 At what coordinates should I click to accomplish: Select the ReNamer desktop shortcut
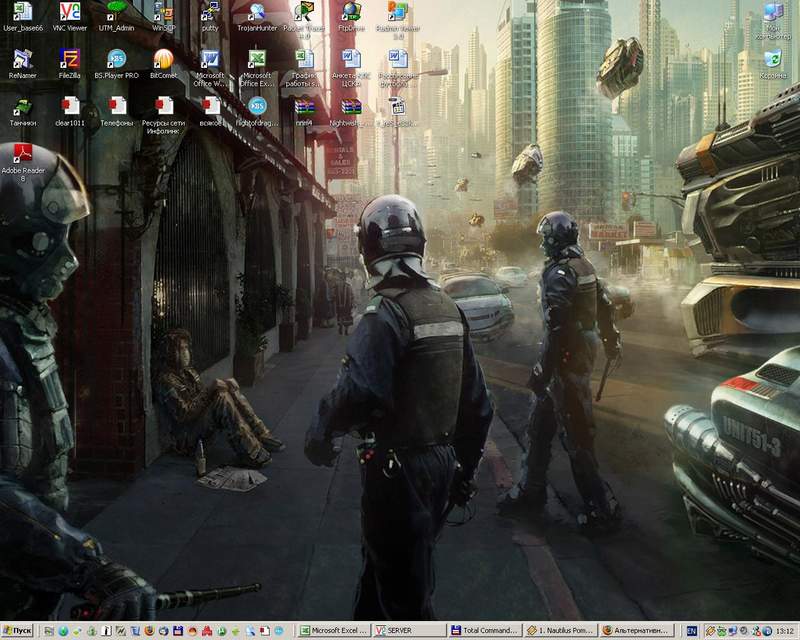[x=22, y=64]
